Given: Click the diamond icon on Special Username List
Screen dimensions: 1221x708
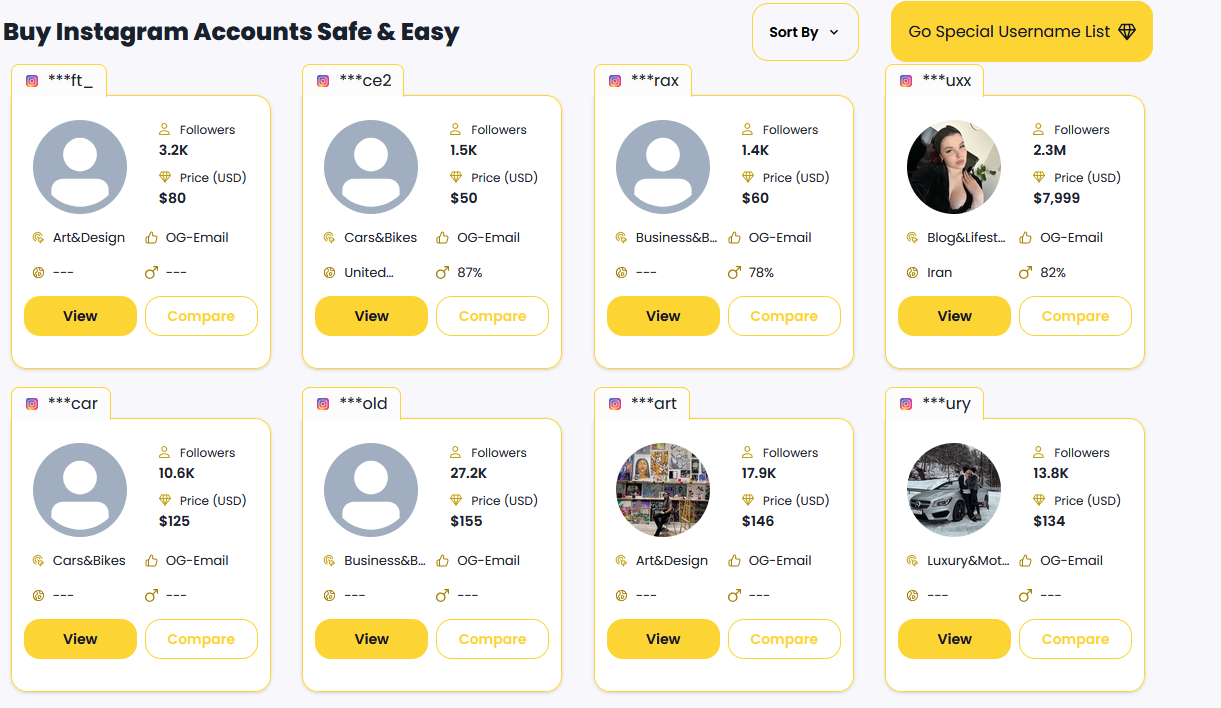Looking at the screenshot, I should 1127,32.
